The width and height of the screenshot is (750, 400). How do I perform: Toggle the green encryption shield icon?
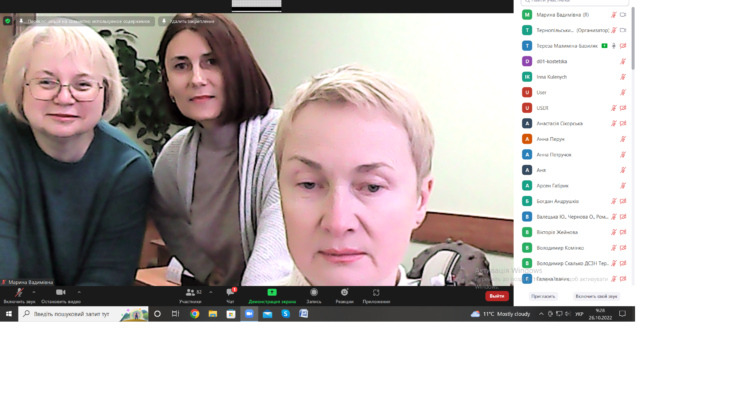pyautogui.click(x=8, y=20)
